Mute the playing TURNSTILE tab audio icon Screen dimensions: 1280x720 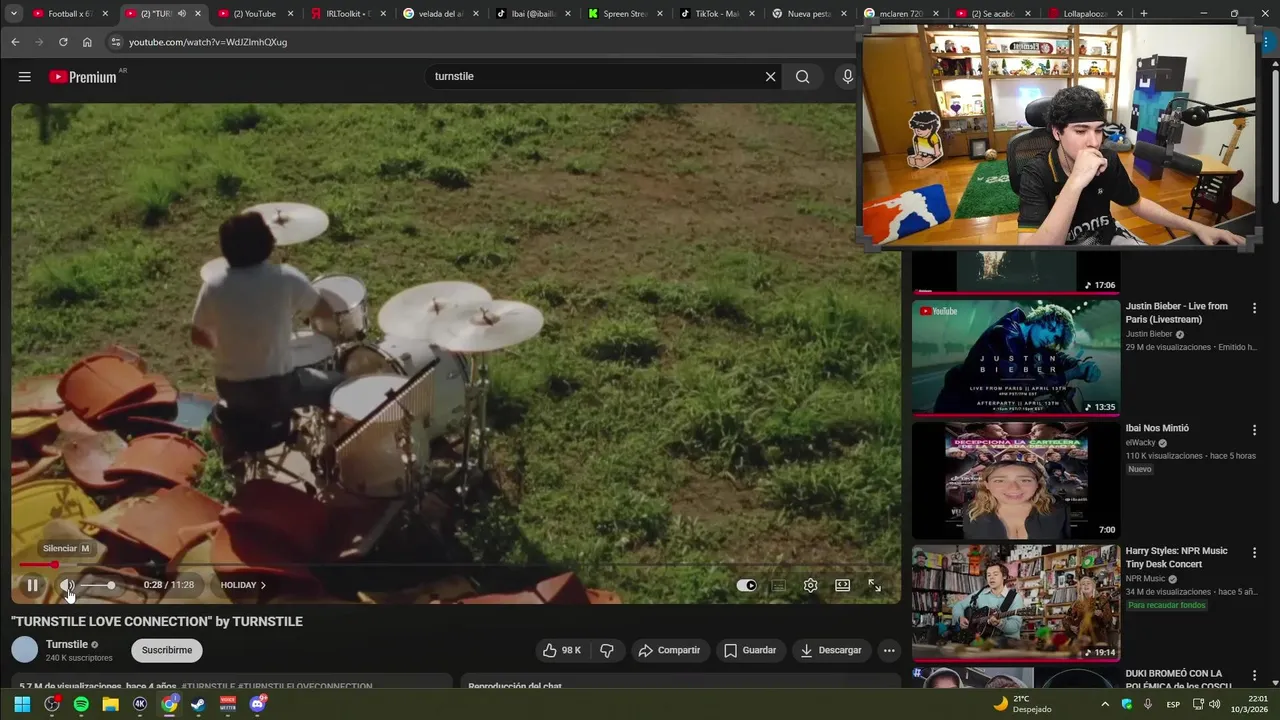(x=182, y=14)
